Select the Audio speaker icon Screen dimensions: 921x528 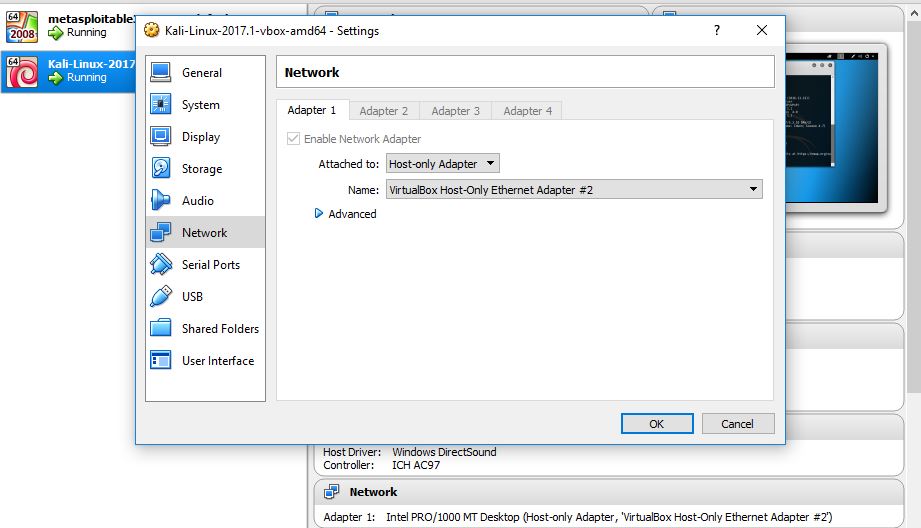click(x=160, y=200)
